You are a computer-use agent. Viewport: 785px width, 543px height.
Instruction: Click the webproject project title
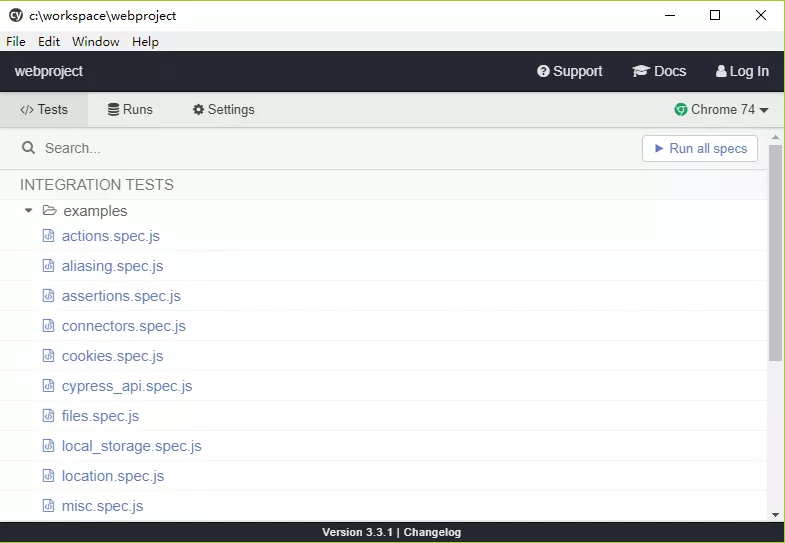click(49, 71)
